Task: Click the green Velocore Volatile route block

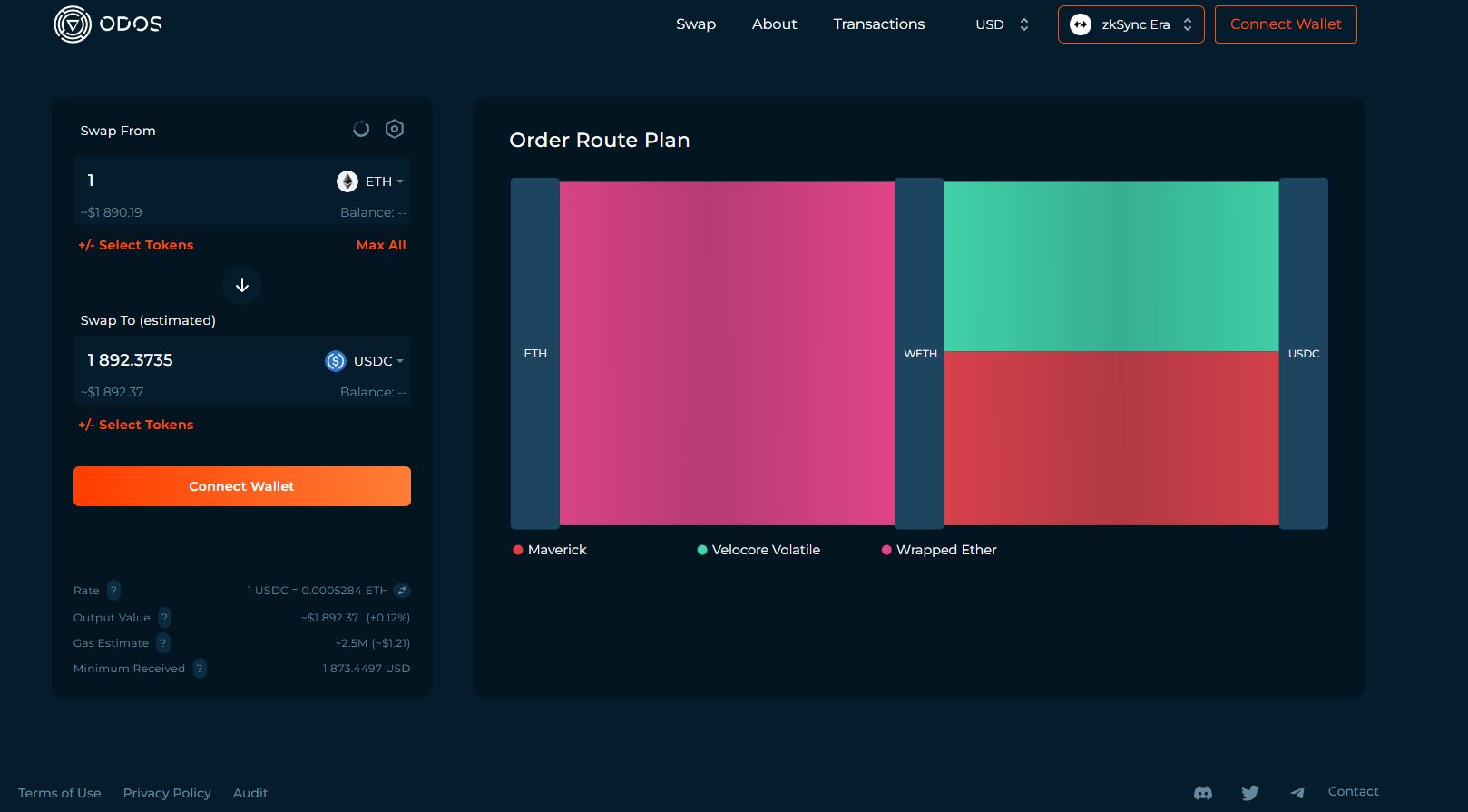Action: pos(1111,267)
